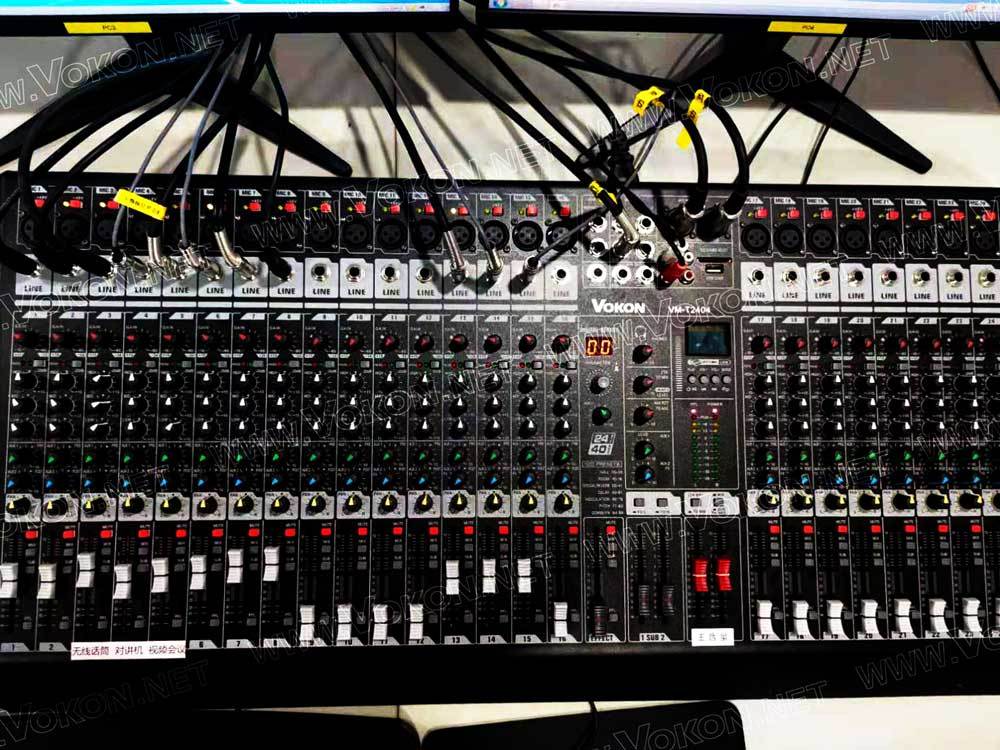Image resolution: width=1000 pixels, height=750 pixels.
Task: Adjust channel 17 red gain knob
Action: point(761,345)
